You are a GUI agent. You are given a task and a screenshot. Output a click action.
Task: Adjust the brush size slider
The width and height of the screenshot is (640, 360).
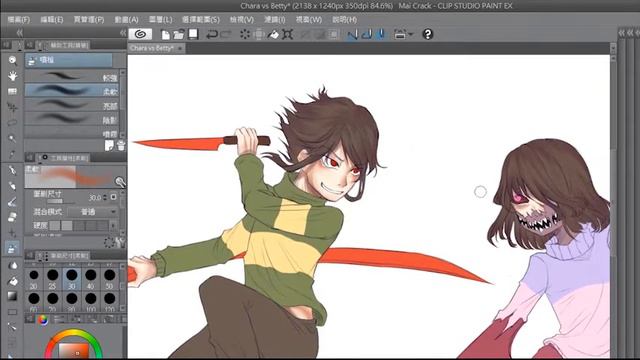pos(60,201)
